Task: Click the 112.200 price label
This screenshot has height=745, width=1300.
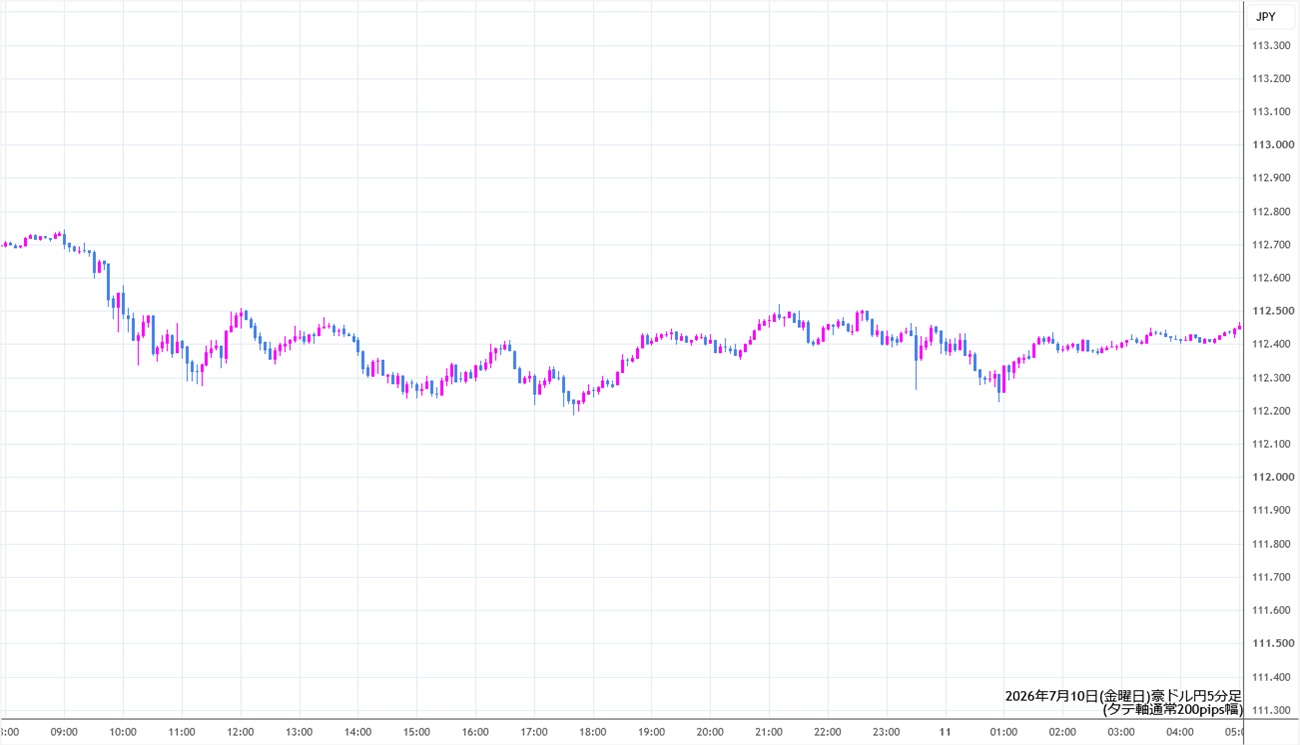Action: coord(1270,411)
